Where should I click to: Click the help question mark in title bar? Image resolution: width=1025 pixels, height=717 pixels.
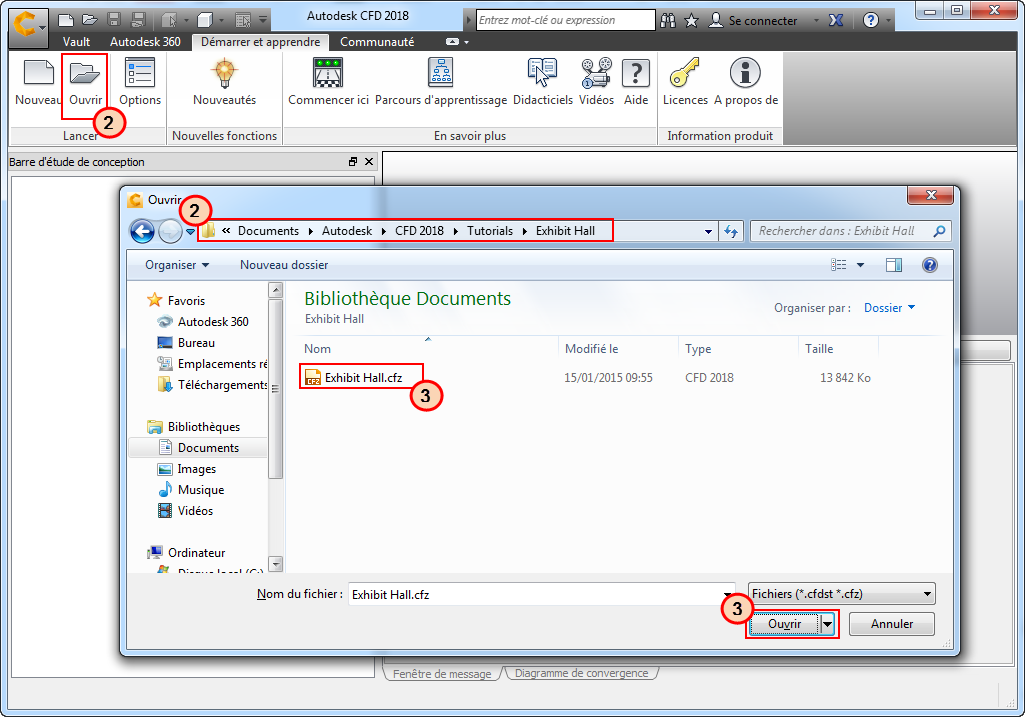click(x=871, y=20)
